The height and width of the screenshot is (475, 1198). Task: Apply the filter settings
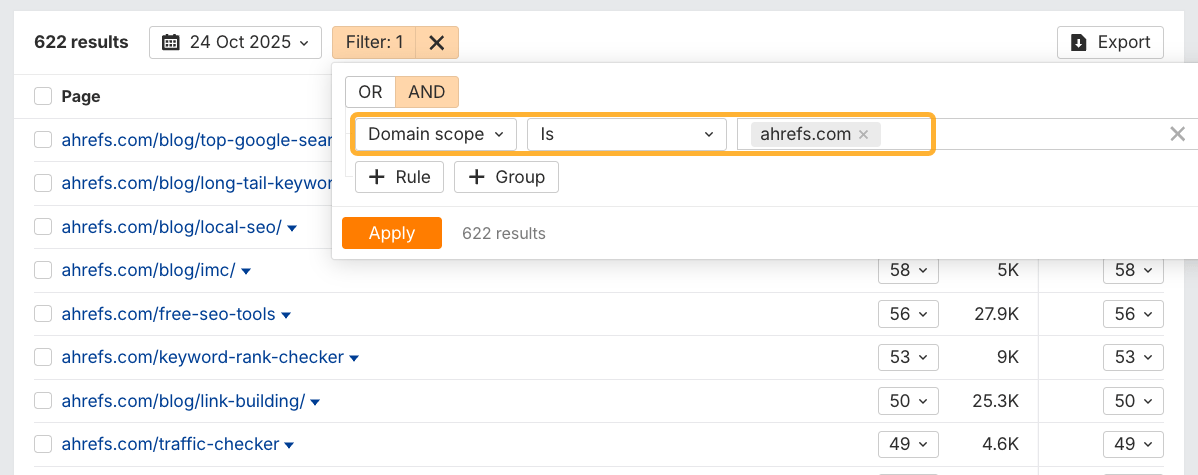point(391,233)
